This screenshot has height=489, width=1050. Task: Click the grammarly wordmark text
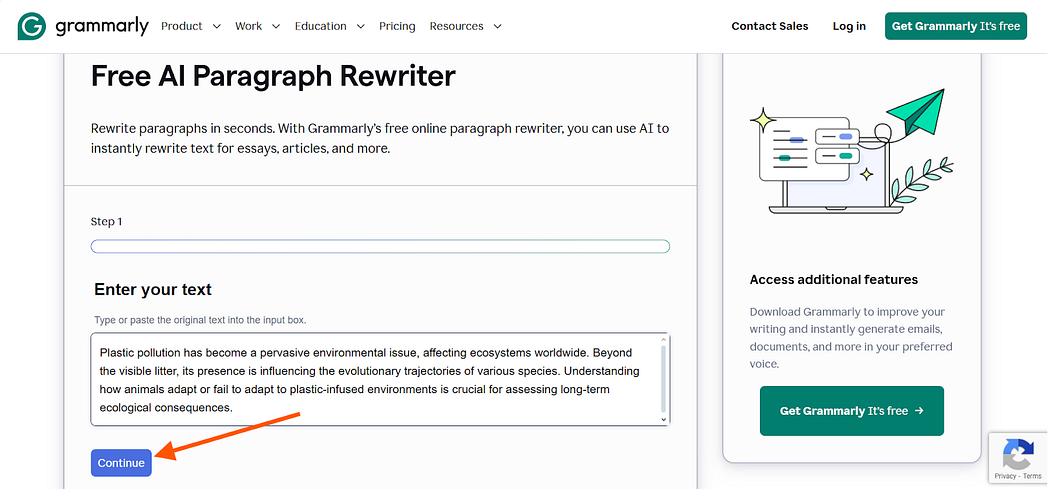tap(102, 26)
